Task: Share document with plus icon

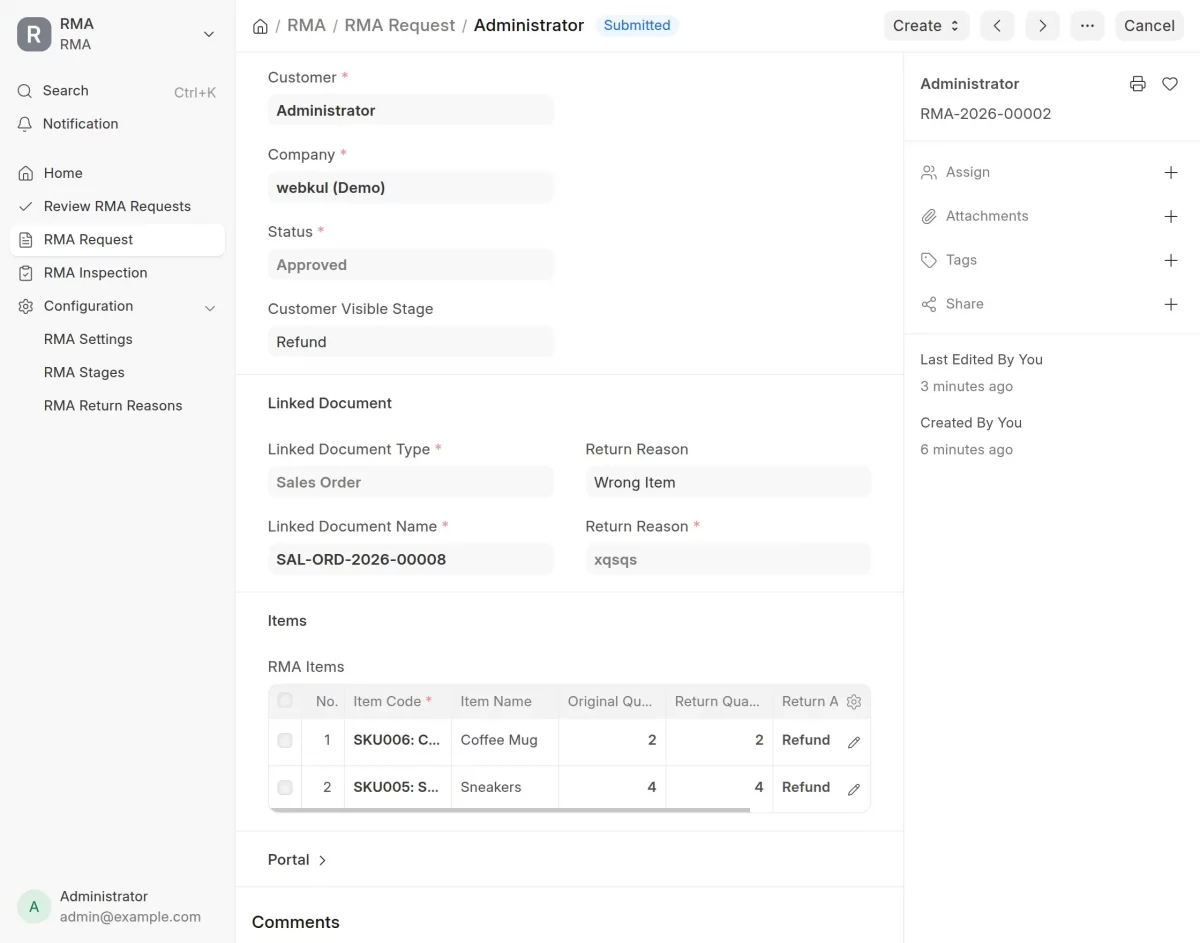Action: click(x=1171, y=305)
